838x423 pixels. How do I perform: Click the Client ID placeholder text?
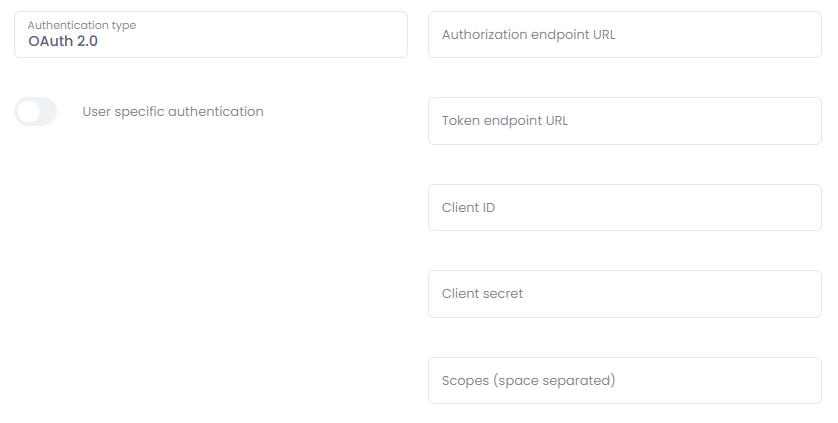click(468, 208)
